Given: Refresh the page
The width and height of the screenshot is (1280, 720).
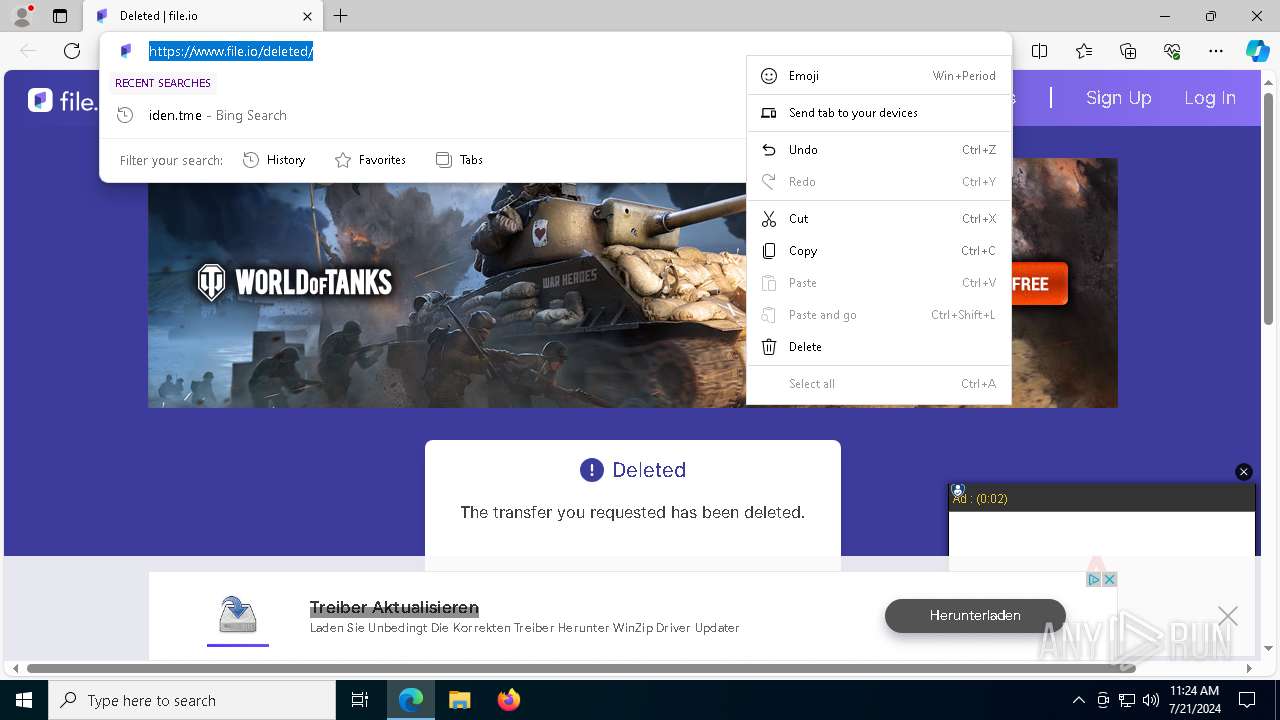Looking at the screenshot, I should click(72, 51).
